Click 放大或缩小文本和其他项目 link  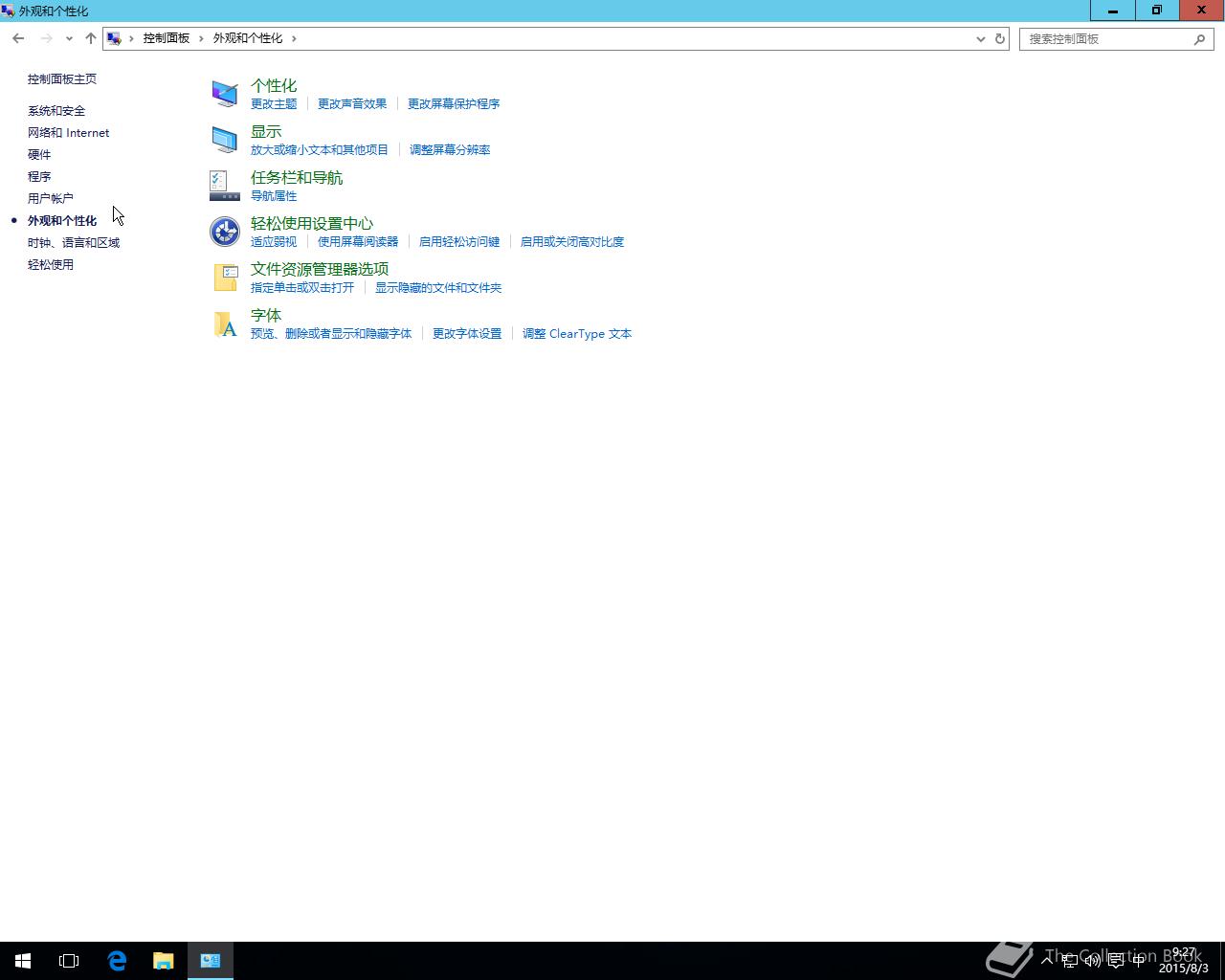click(320, 150)
